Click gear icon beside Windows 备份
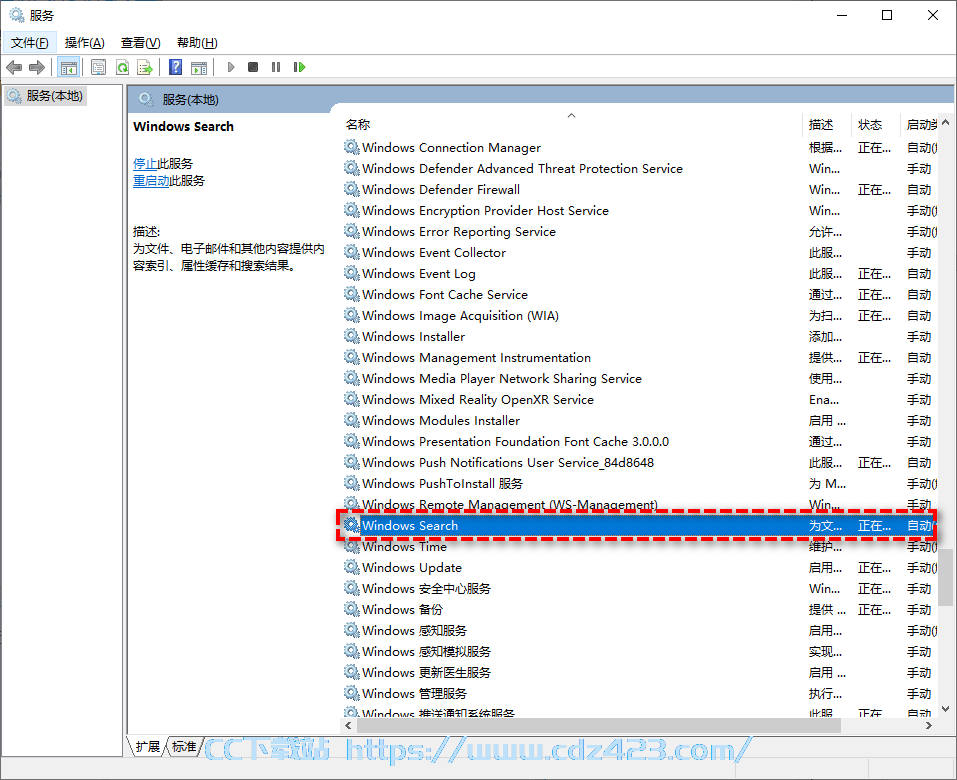The height and width of the screenshot is (780, 957). pyautogui.click(x=352, y=609)
